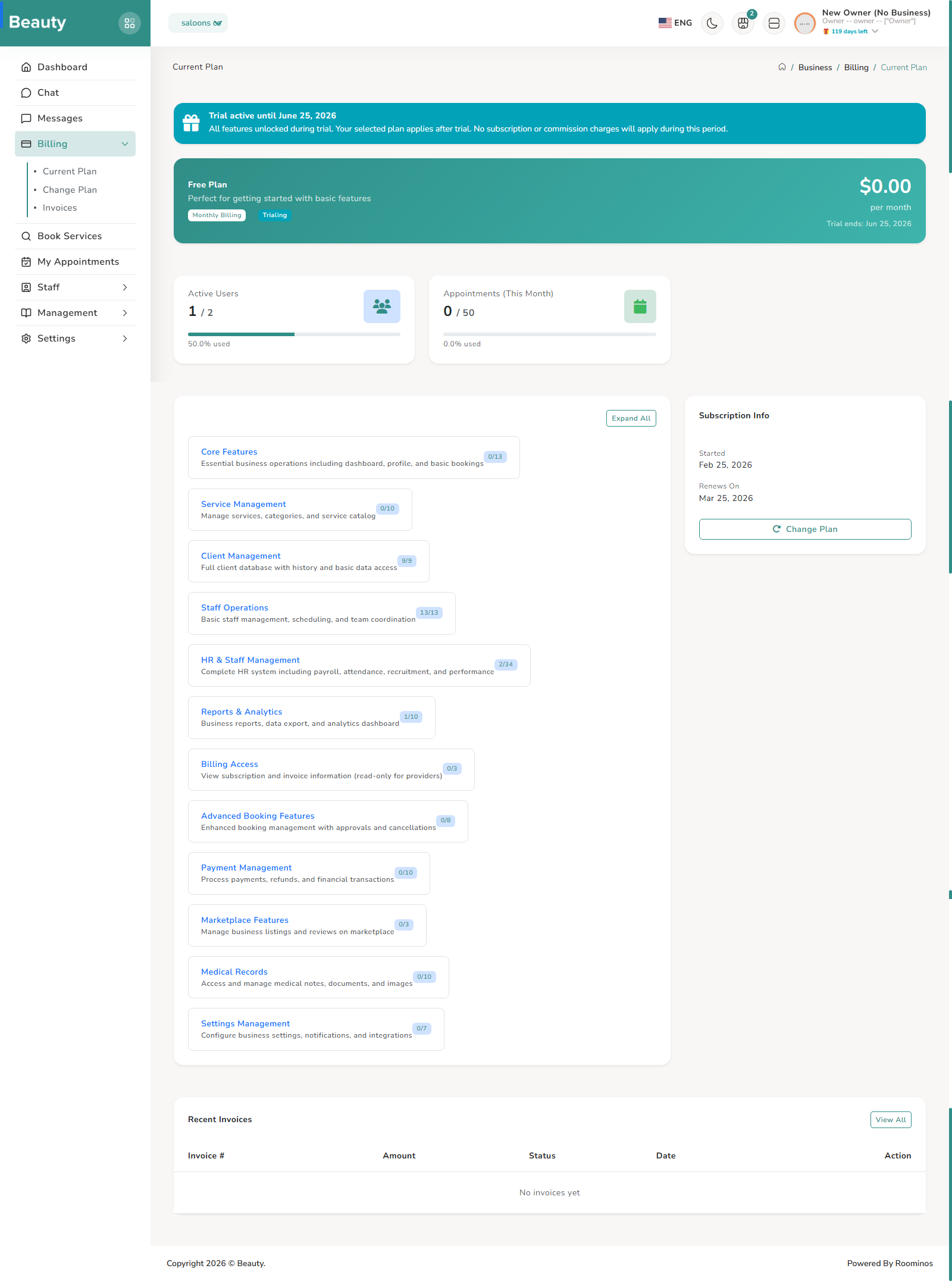Select Change Plan in the sidebar

point(70,189)
